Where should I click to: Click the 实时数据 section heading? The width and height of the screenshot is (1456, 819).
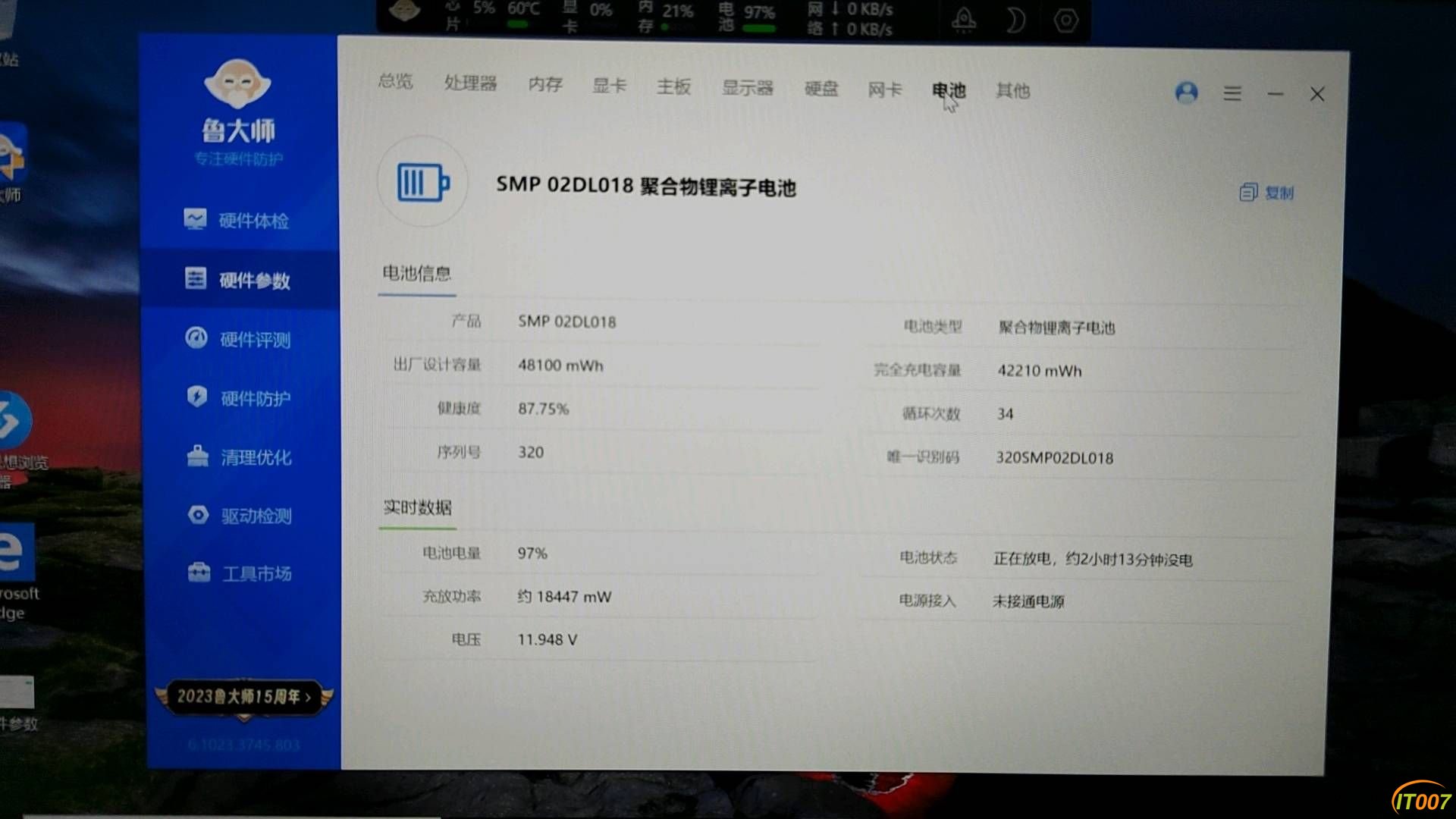417,507
